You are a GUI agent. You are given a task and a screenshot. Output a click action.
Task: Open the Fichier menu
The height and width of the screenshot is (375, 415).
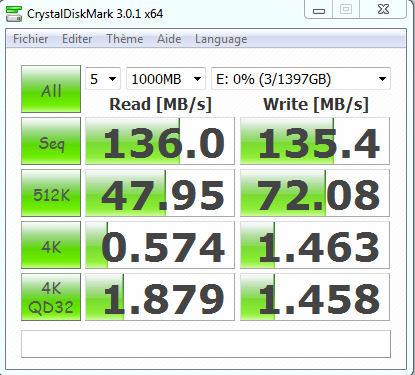pyautogui.click(x=31, y=39)
